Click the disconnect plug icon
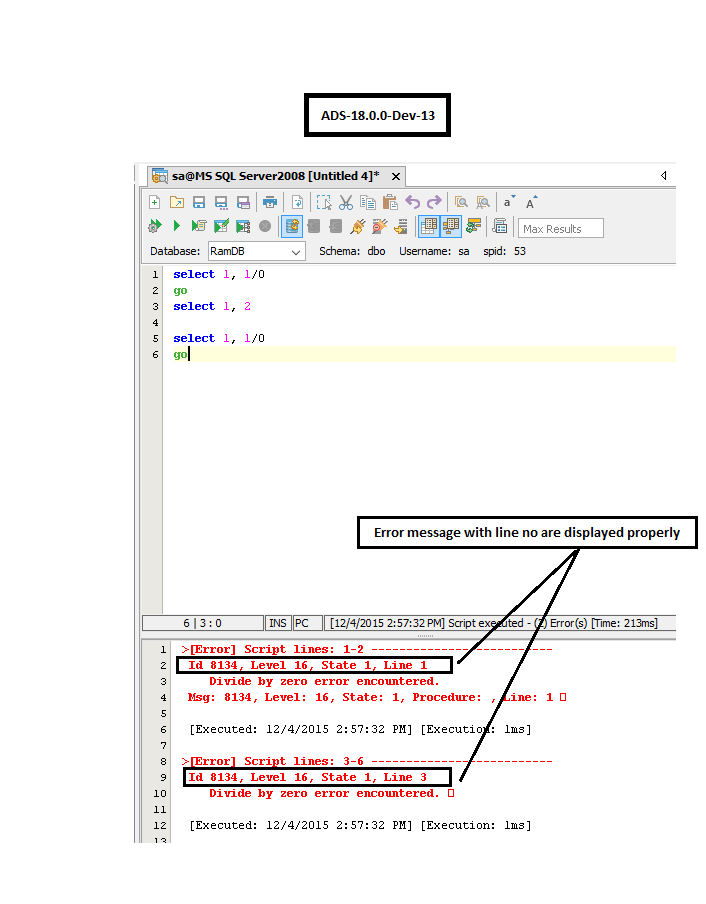 (380, 227)
